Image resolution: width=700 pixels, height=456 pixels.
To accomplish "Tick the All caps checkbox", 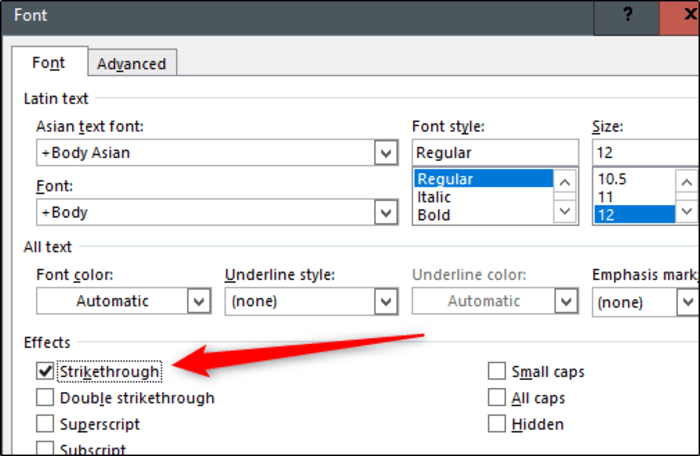I will [497, 397].
